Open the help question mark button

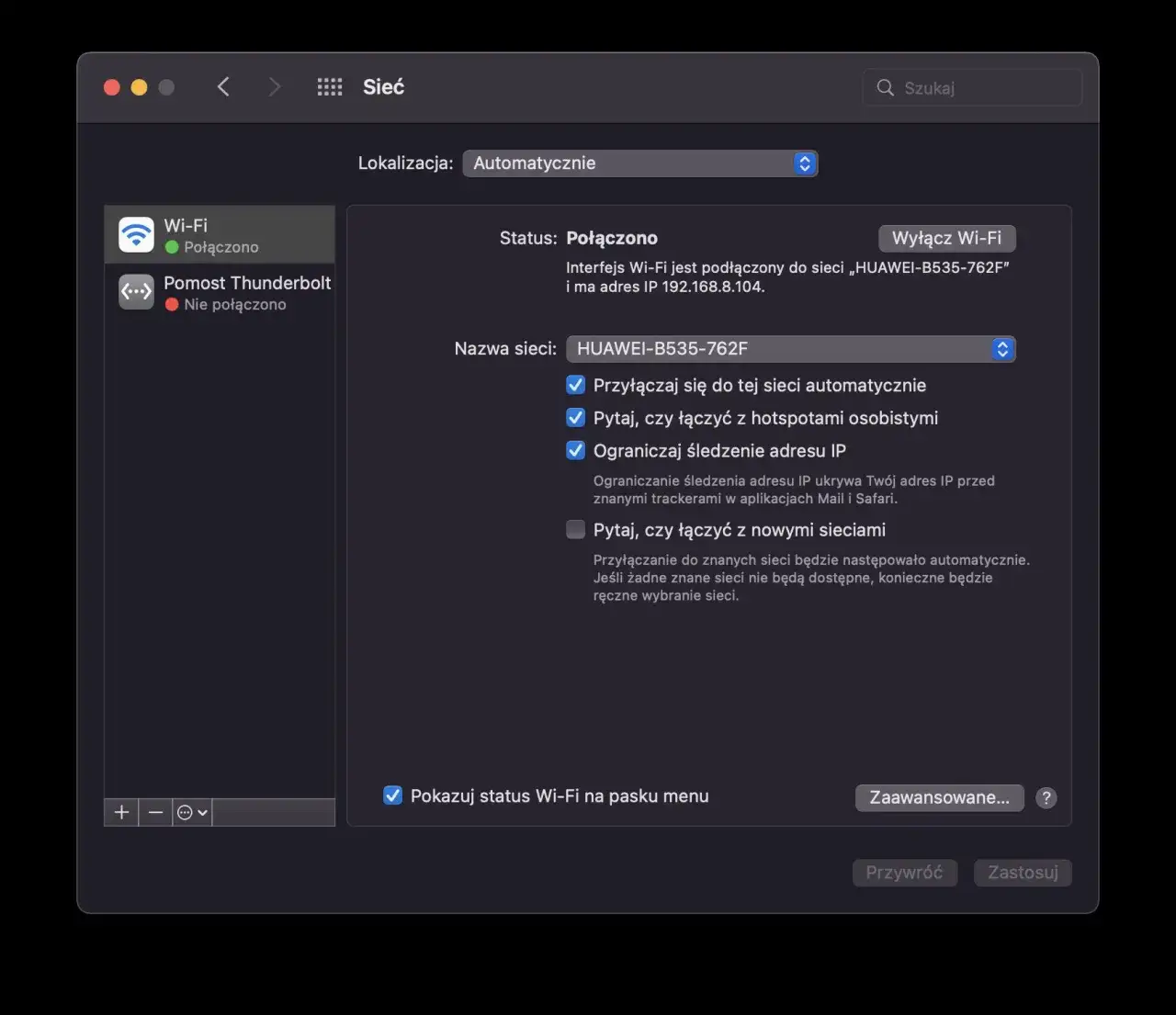[x=1046, y=797]
